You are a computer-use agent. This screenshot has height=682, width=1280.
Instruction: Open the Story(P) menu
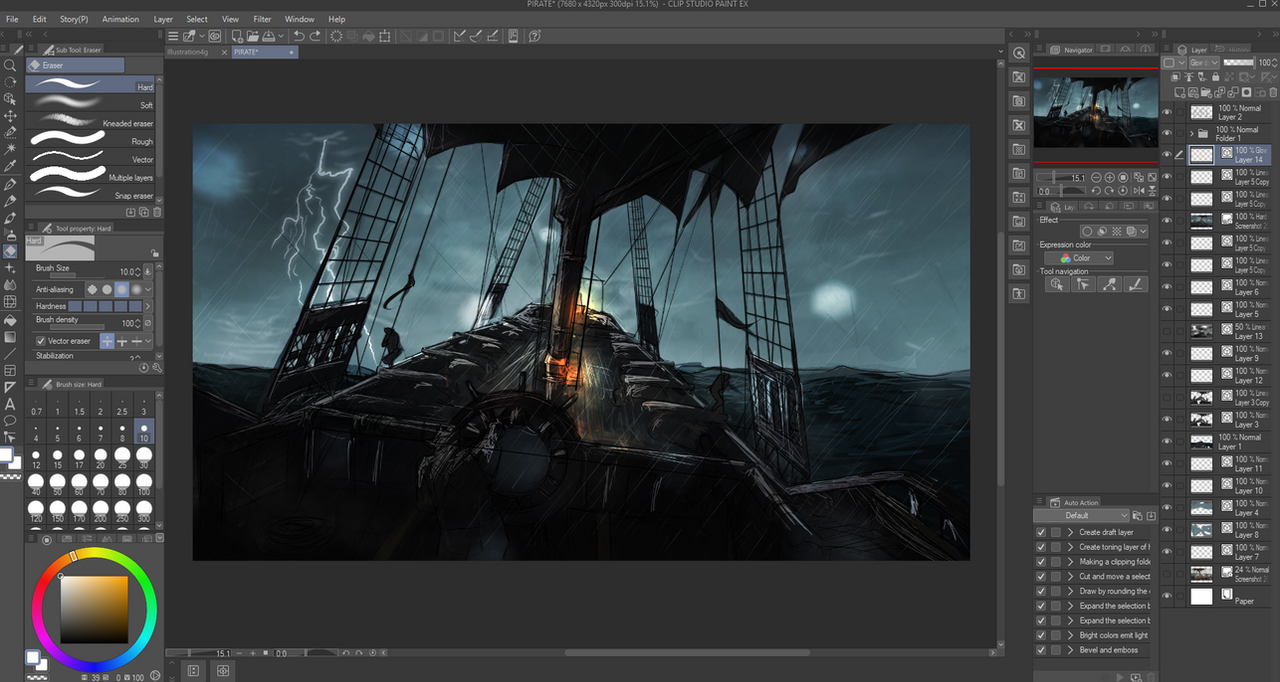coord(74,19)
